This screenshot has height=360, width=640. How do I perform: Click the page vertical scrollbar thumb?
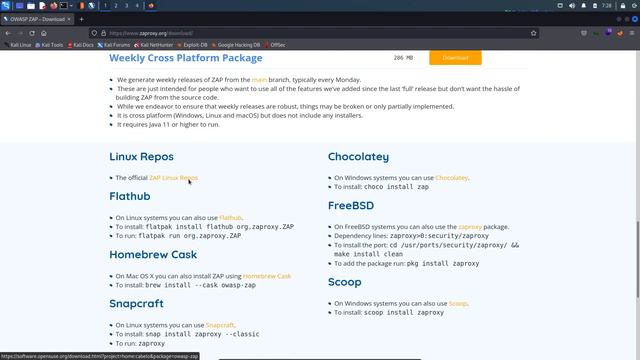point(638,259)
